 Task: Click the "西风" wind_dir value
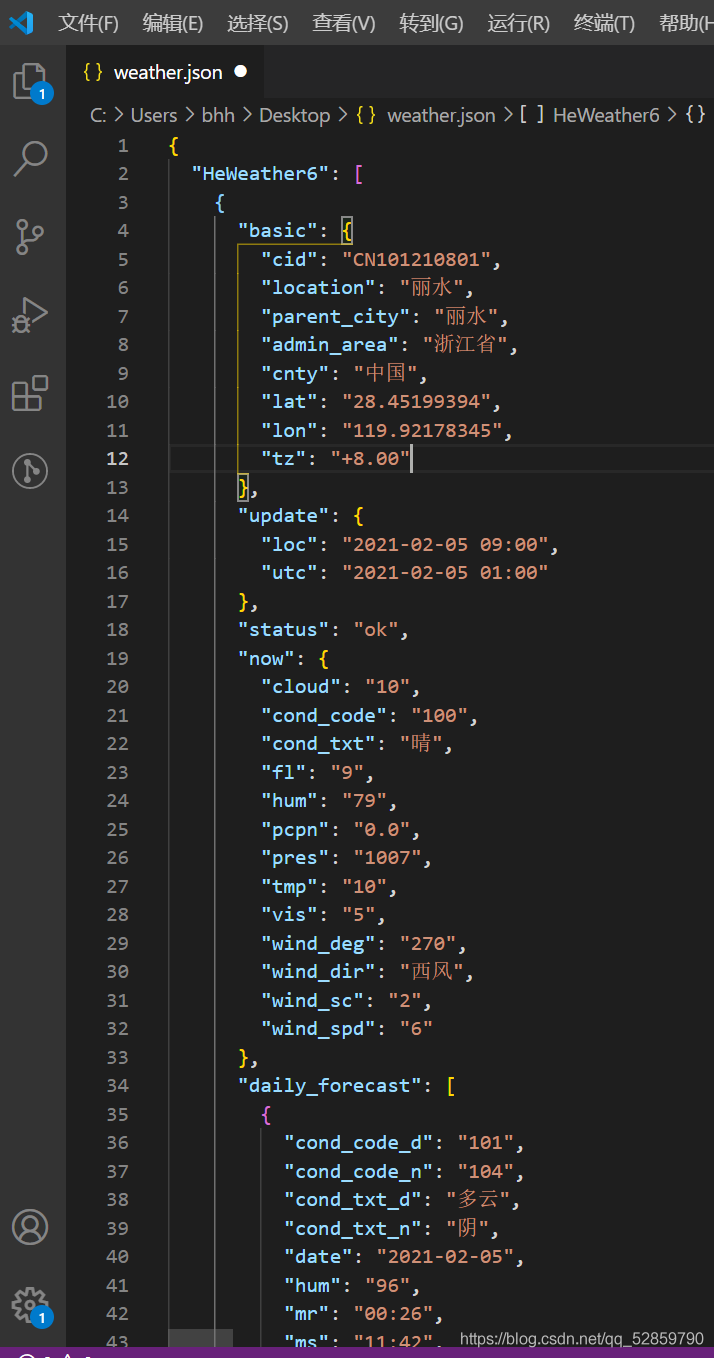(x=434, y=972)
